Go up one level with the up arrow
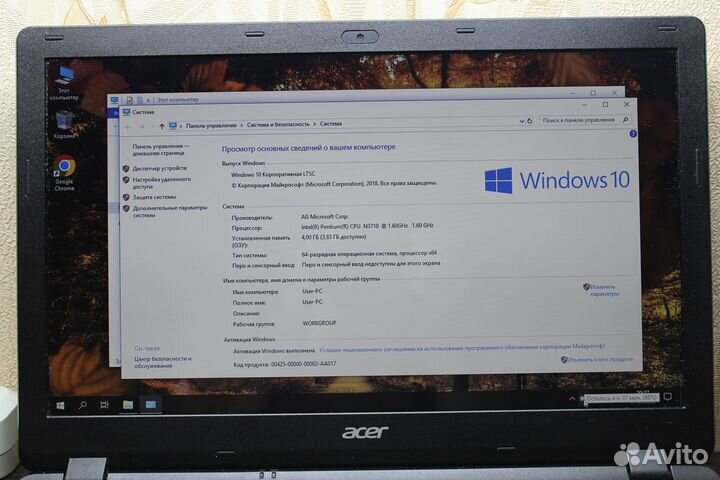The width and height of the screenshot is (720, 480). [x=162, y=126]
